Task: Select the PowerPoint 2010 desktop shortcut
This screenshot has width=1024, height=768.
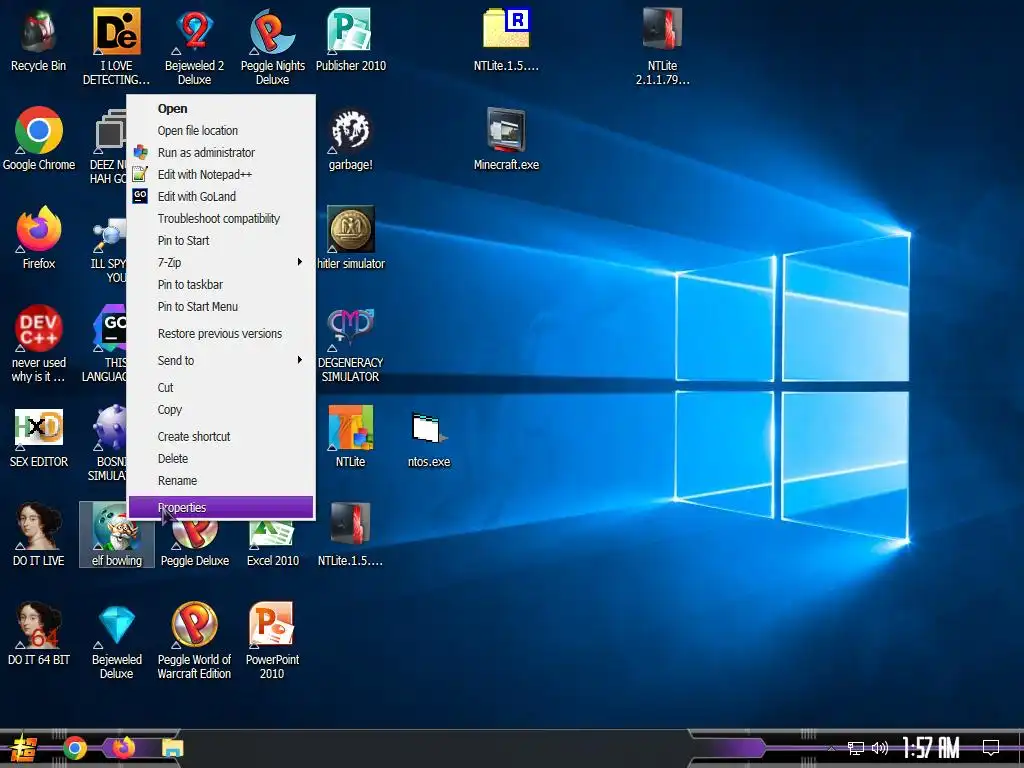Action: (x=272, y=640)
